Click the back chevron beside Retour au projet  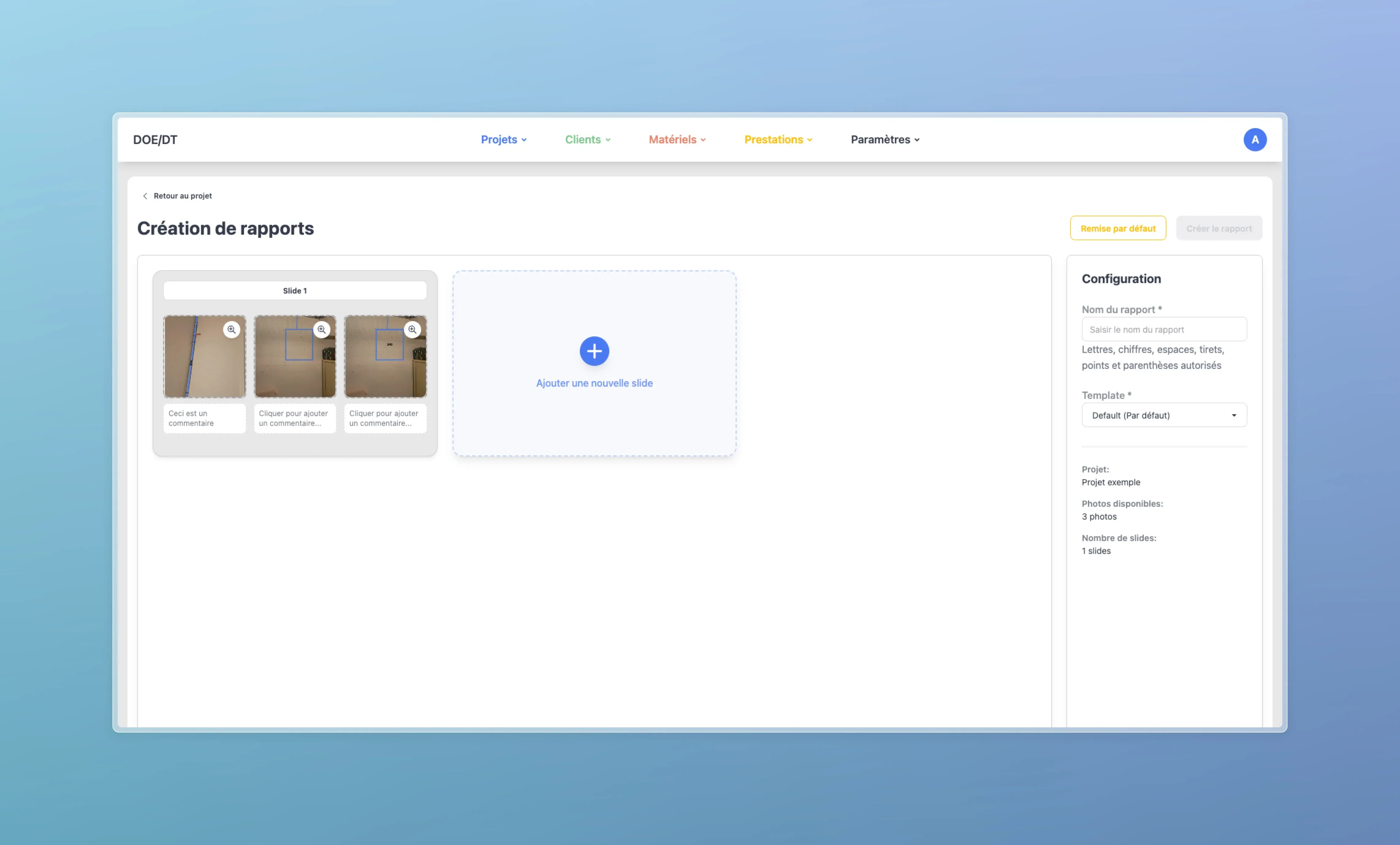[145, 196]
